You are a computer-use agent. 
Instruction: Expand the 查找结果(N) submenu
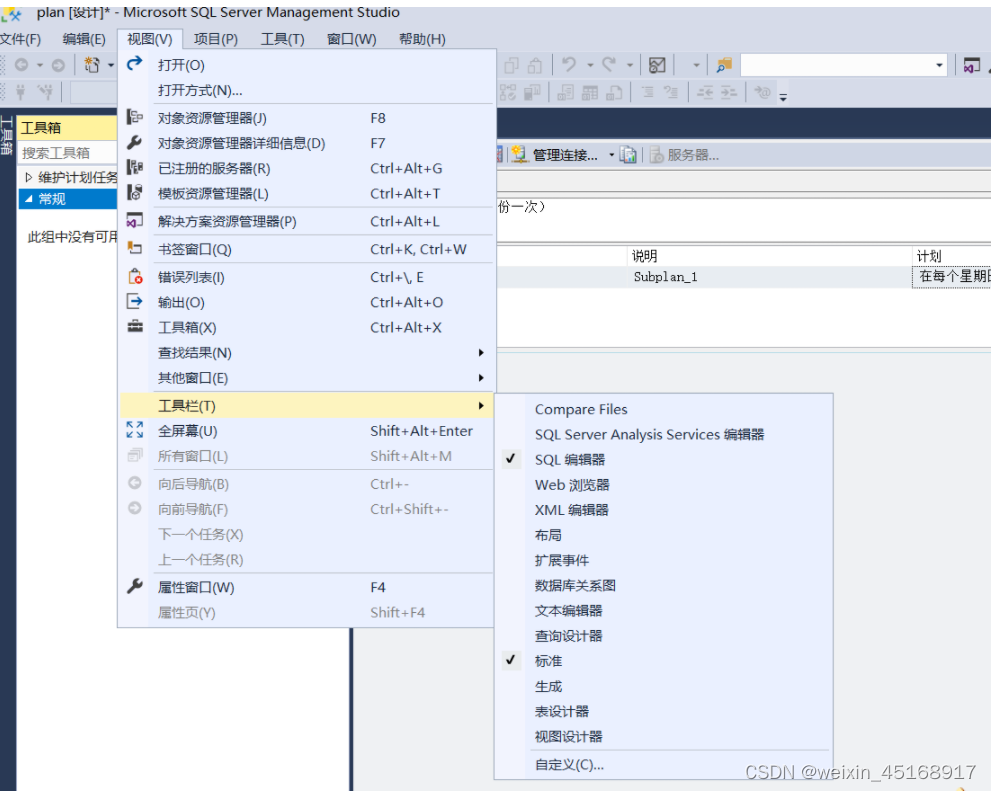click(307, 353)
